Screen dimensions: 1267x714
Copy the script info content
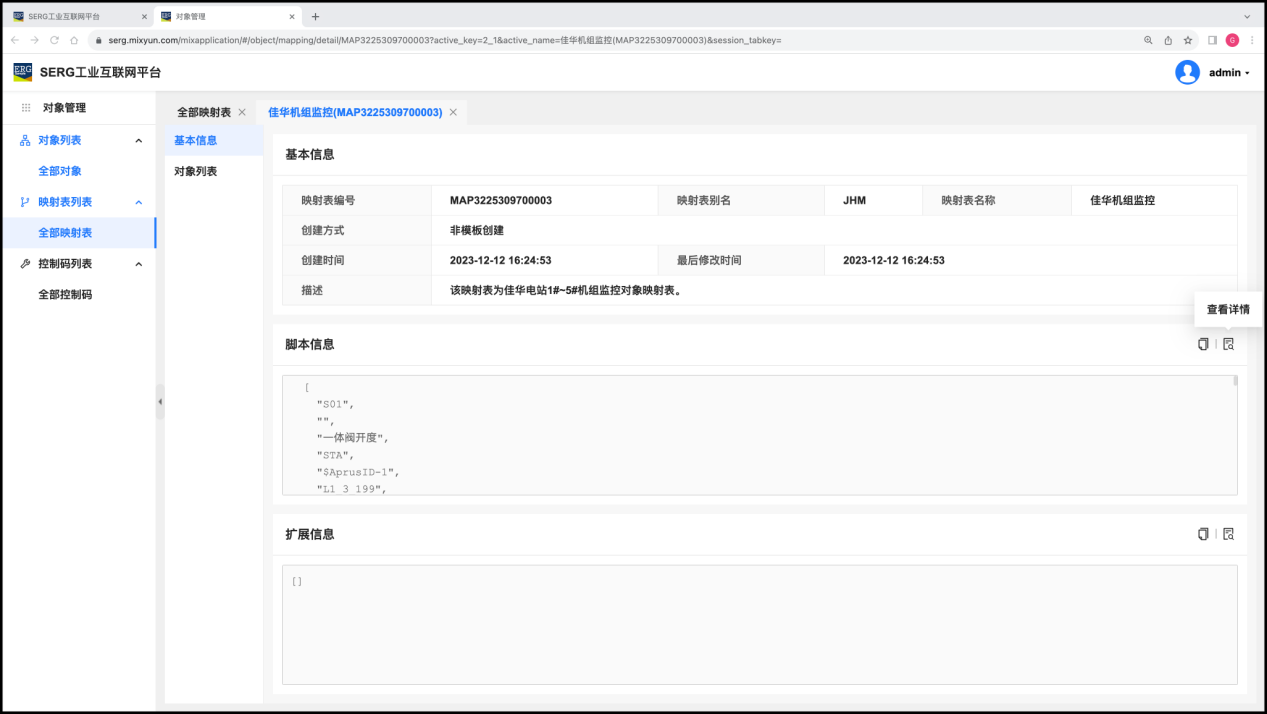click(1203, 344)
